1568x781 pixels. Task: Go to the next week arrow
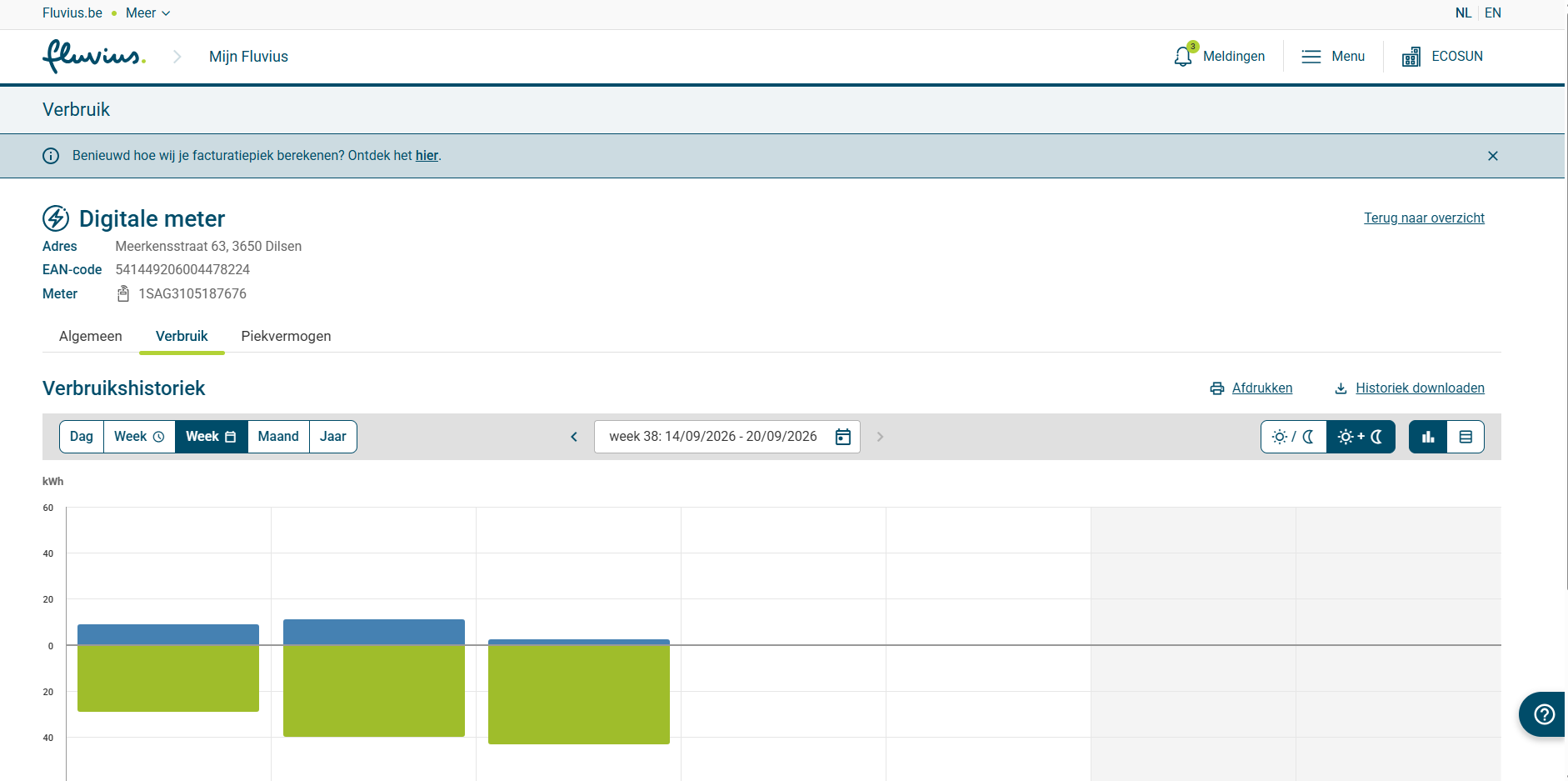880,437
